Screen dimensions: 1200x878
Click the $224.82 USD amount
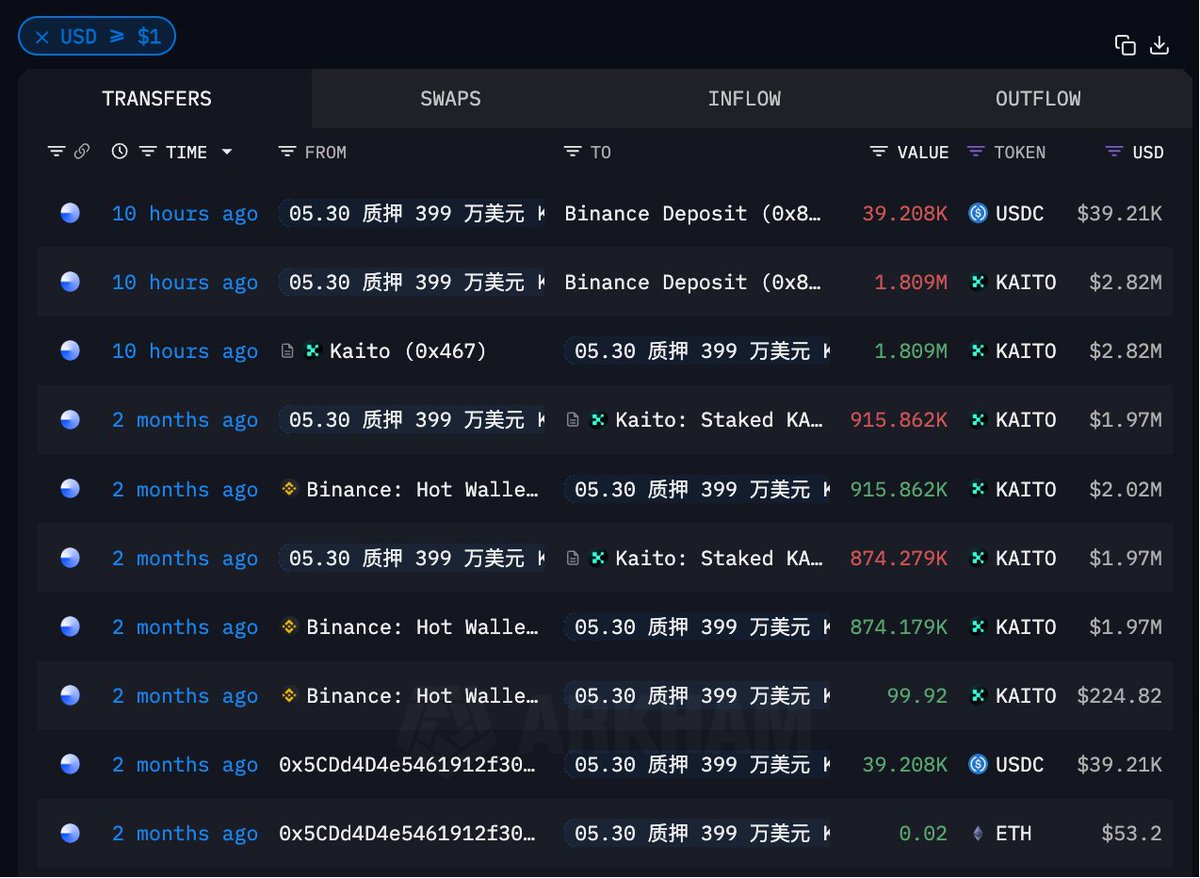(x=1119, y=695)
